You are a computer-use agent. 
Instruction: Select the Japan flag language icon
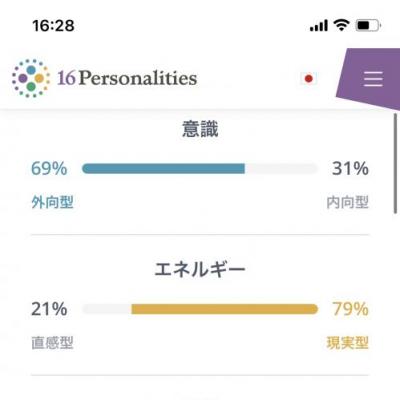pyautogui.click(x=309, y=79)
